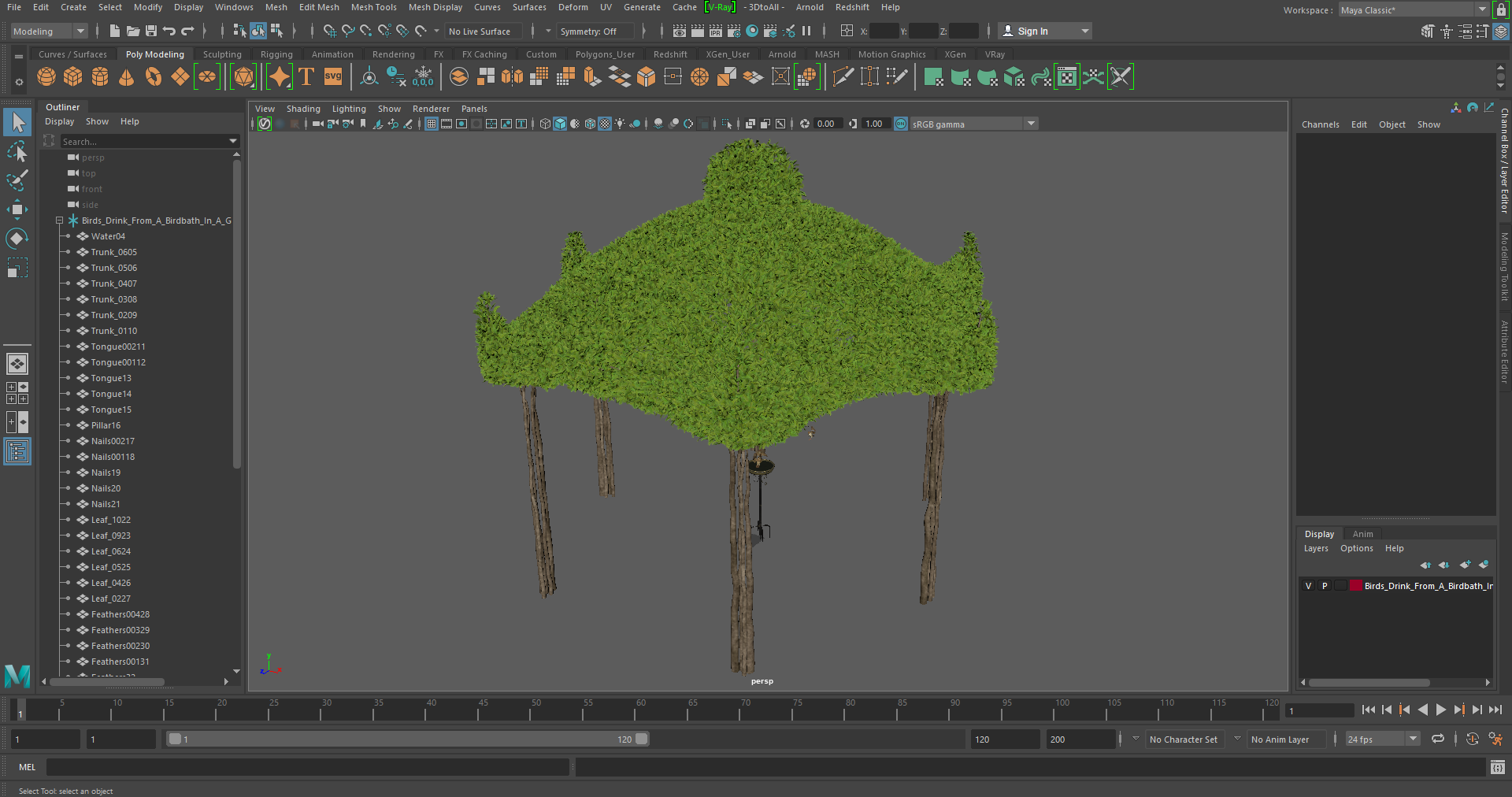Viewport: 1512px width, 797px height.
Task: Click the time range slider bar
Action: (x=407, y=739)
